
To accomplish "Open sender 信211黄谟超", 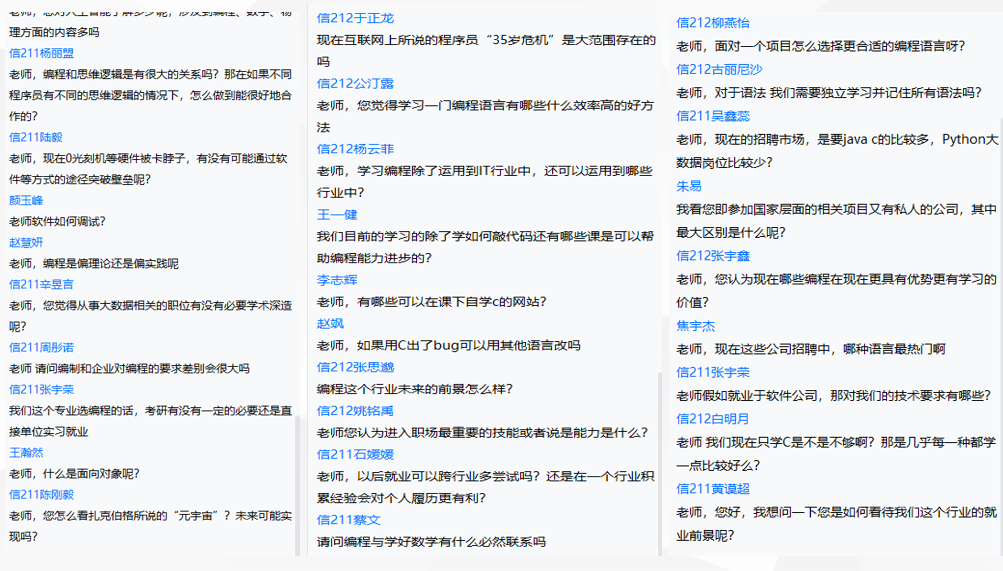I will [x=712, y=488].
